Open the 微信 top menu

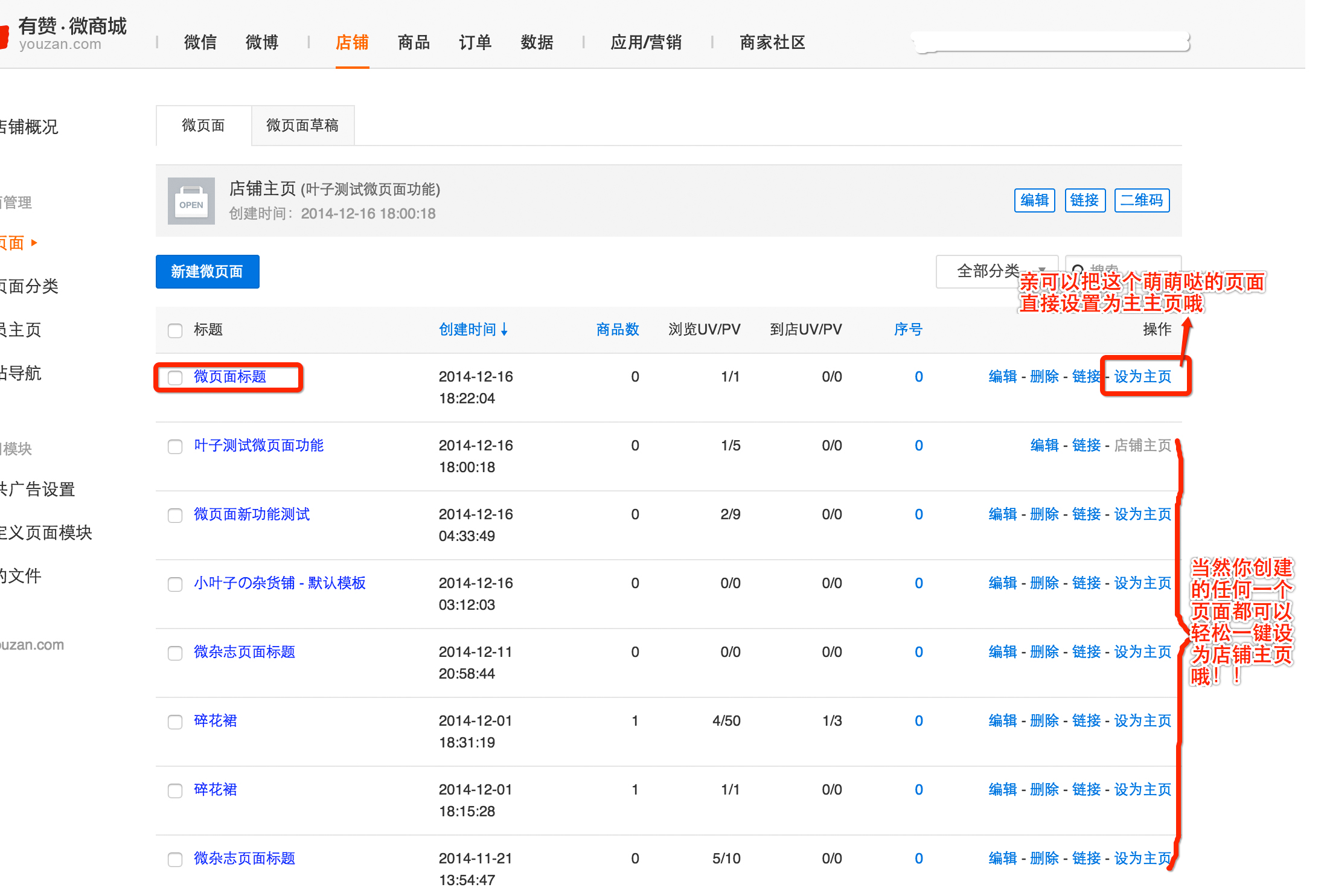(200, 42)
